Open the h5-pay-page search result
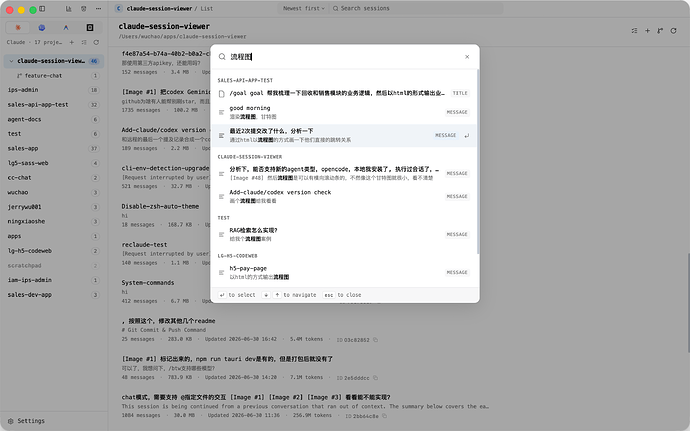 pyautogui.click(x=344, y=273)
